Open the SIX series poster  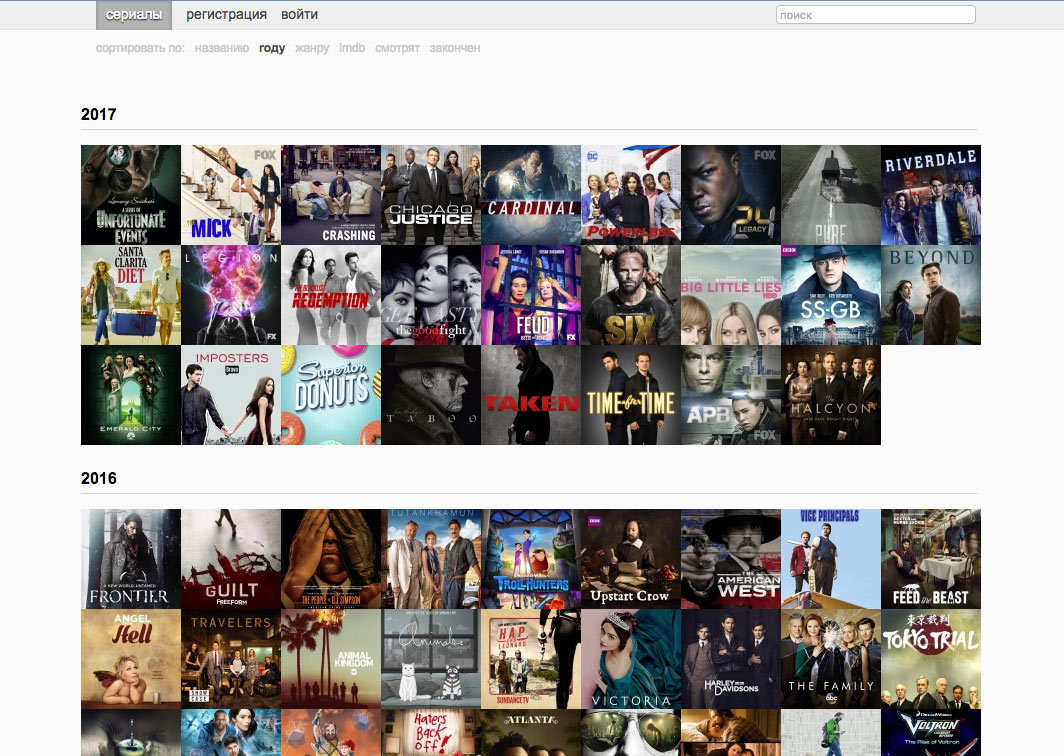click(631, 295)
